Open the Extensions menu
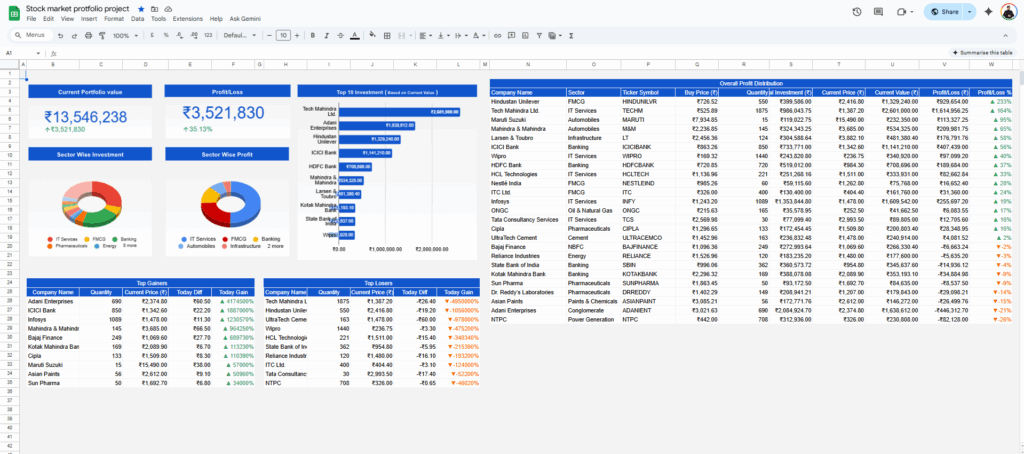The width and height of the screenshot is (1024, 454). pos(187,19)
